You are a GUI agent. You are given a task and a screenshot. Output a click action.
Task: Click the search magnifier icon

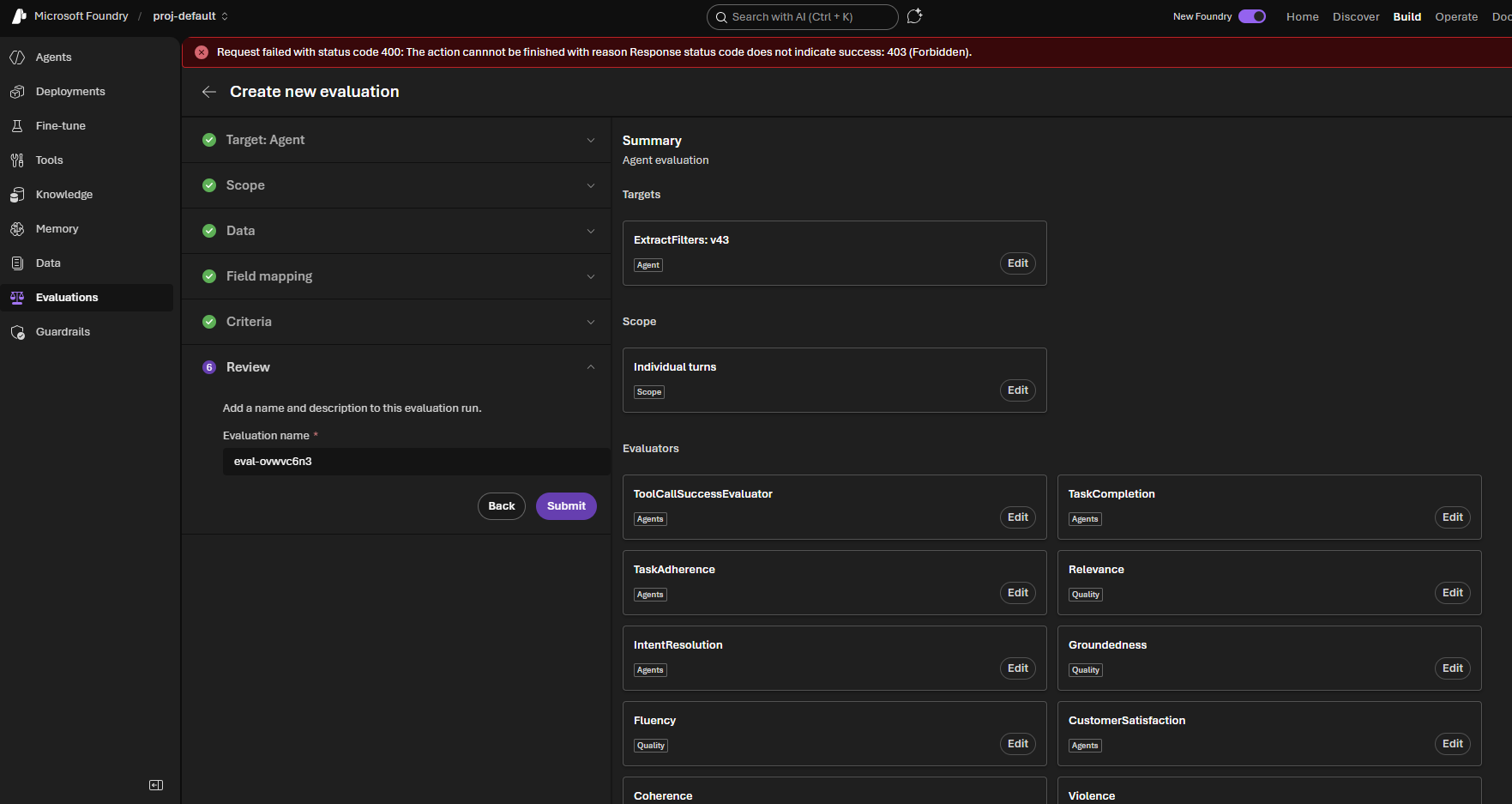pyautogui.click(x=722, y=17)
